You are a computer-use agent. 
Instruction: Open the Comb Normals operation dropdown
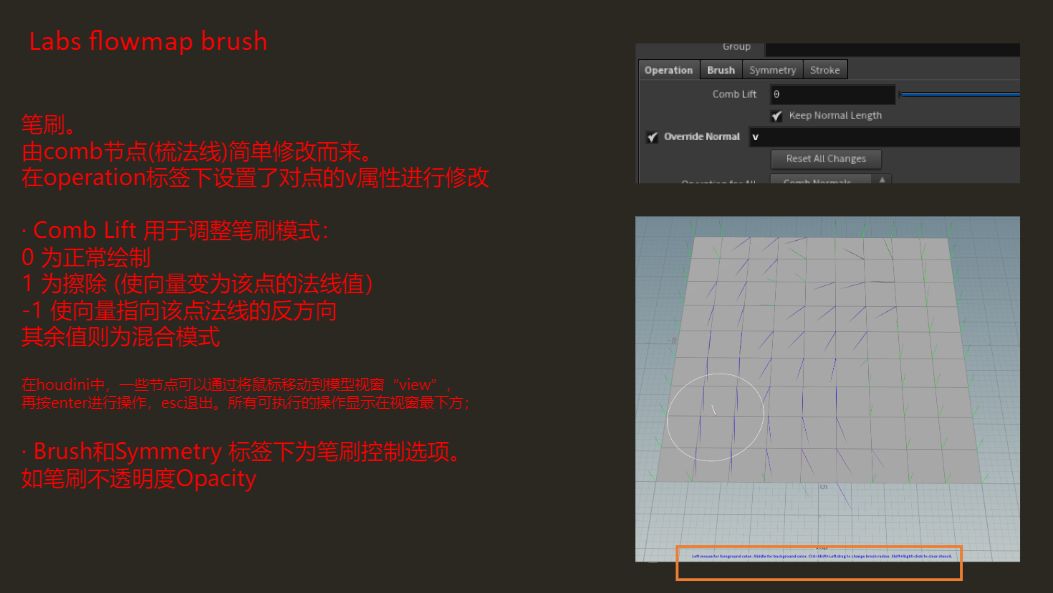831,180
